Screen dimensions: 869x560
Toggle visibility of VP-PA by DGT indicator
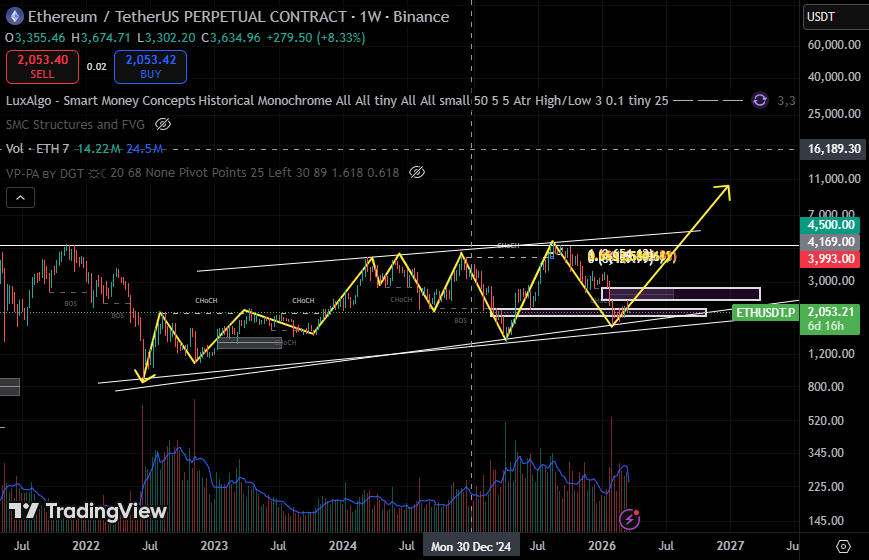(x=416, y=173)
